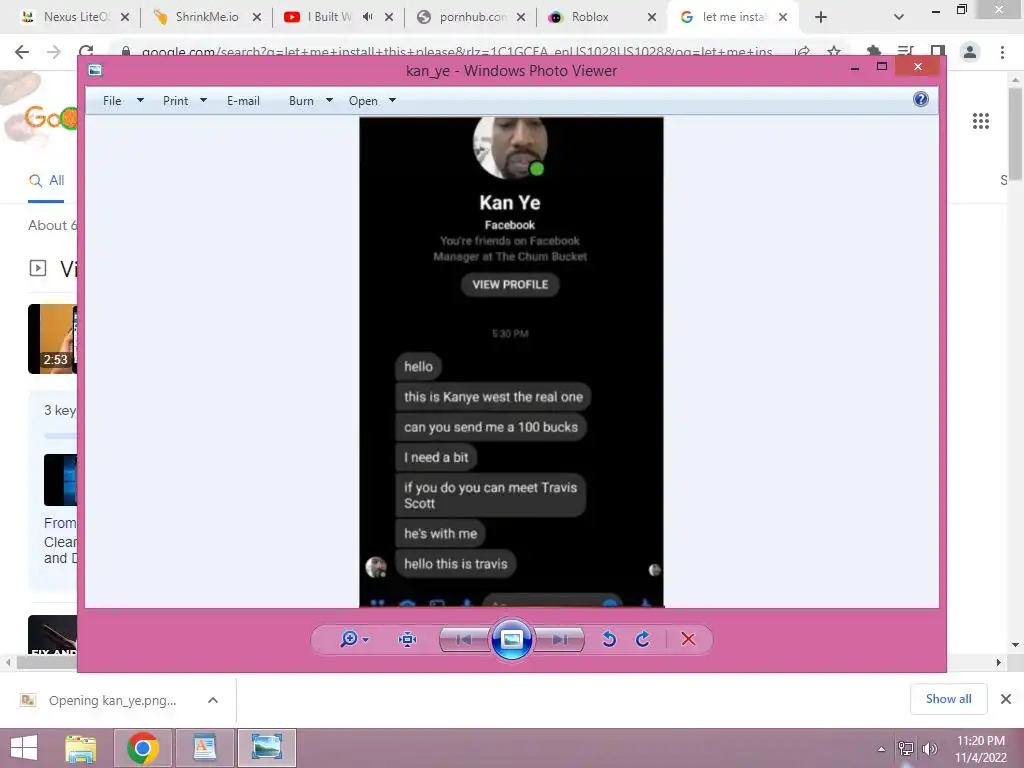The image size is (1024, 768).
Task: Open the Print menu
Action: (x=176, y=101)
